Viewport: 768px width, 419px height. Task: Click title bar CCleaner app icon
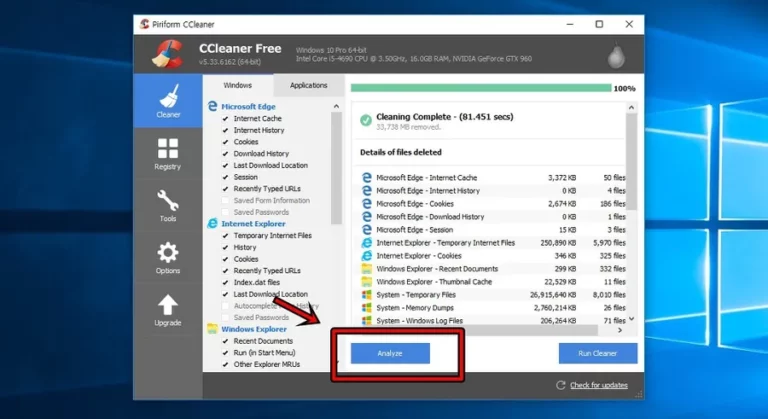click(x=144, y=24)
